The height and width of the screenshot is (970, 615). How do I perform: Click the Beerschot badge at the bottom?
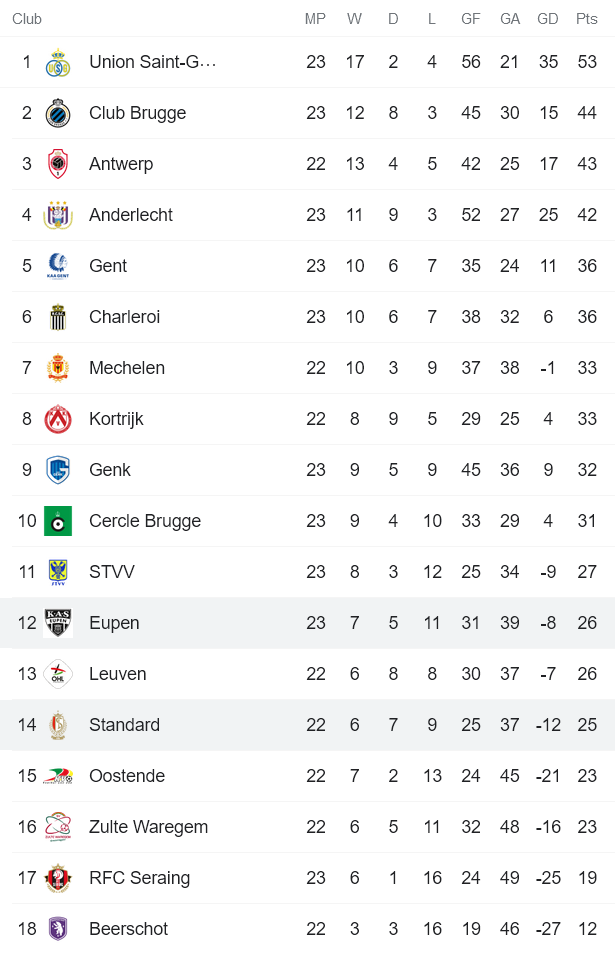click(59, 928)
